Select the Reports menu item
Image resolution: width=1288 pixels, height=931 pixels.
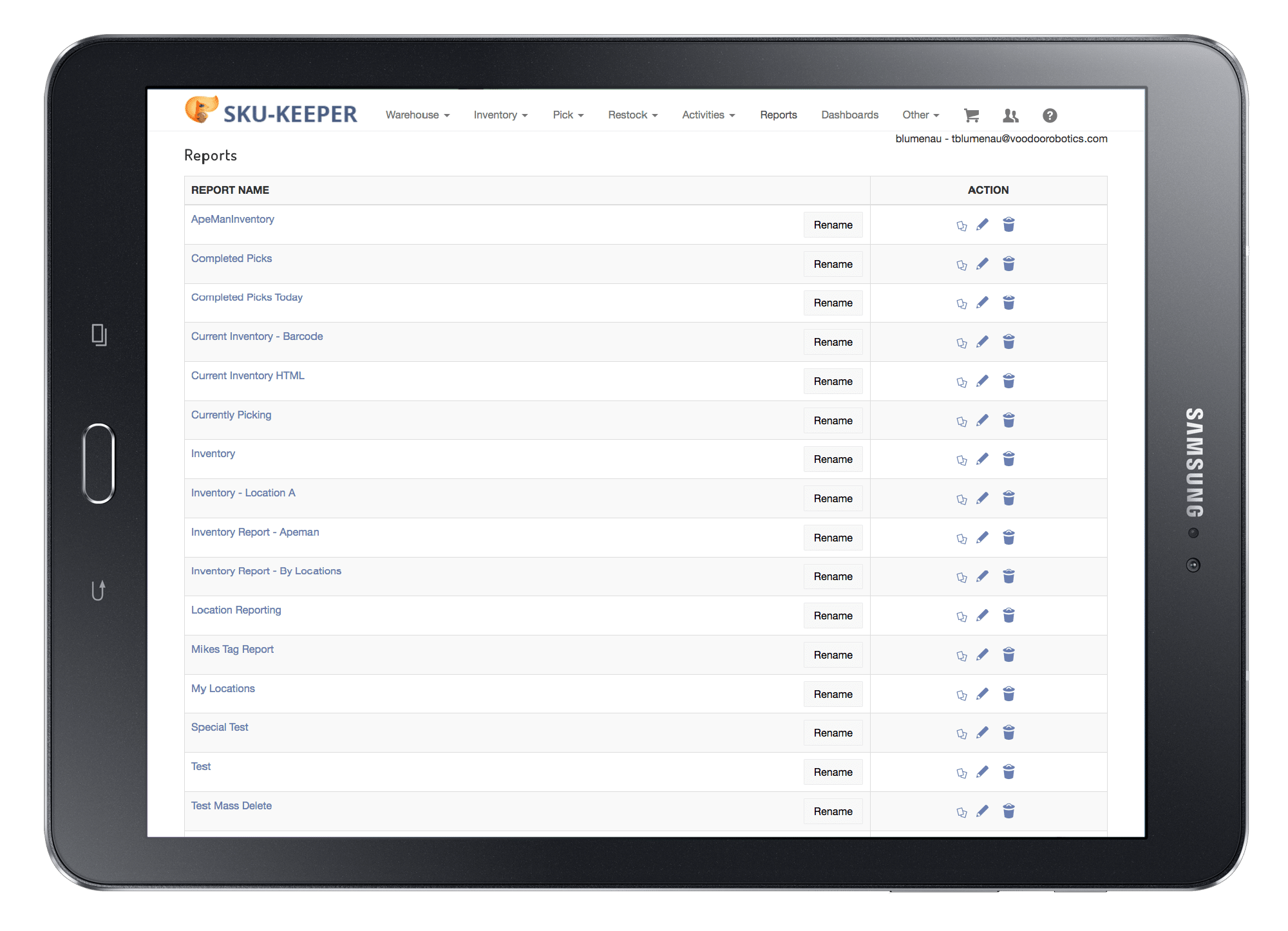[x=778, y=115]
